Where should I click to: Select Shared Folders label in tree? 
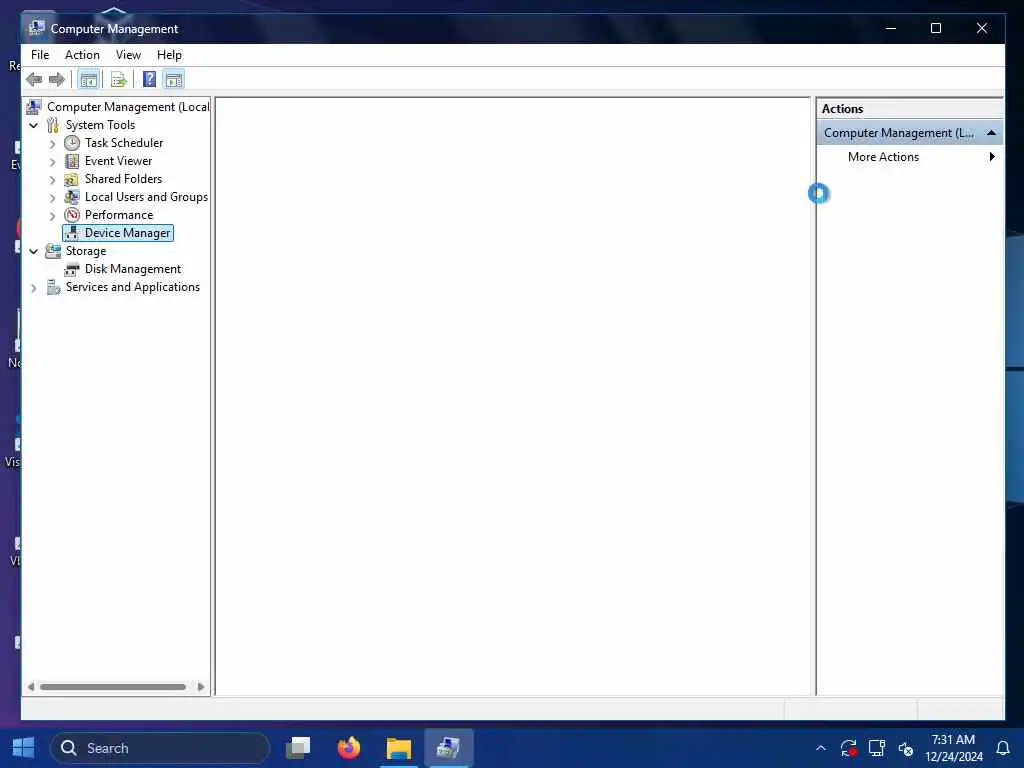pyautogui.click(x=123, y=179)
